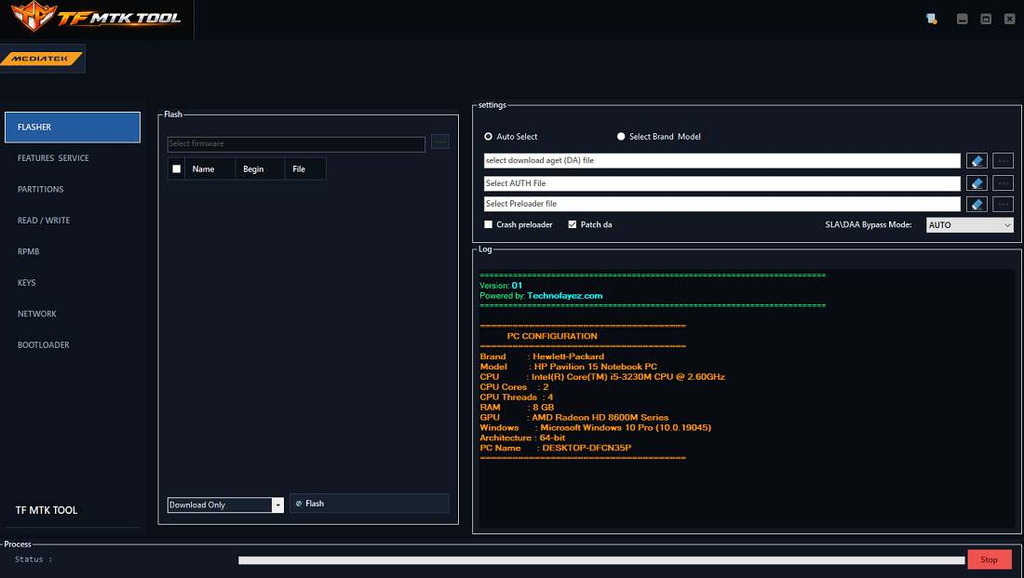Clear the Preloader file field with eraser icon
Screen dimensions: 1024x578
[976, 204]
